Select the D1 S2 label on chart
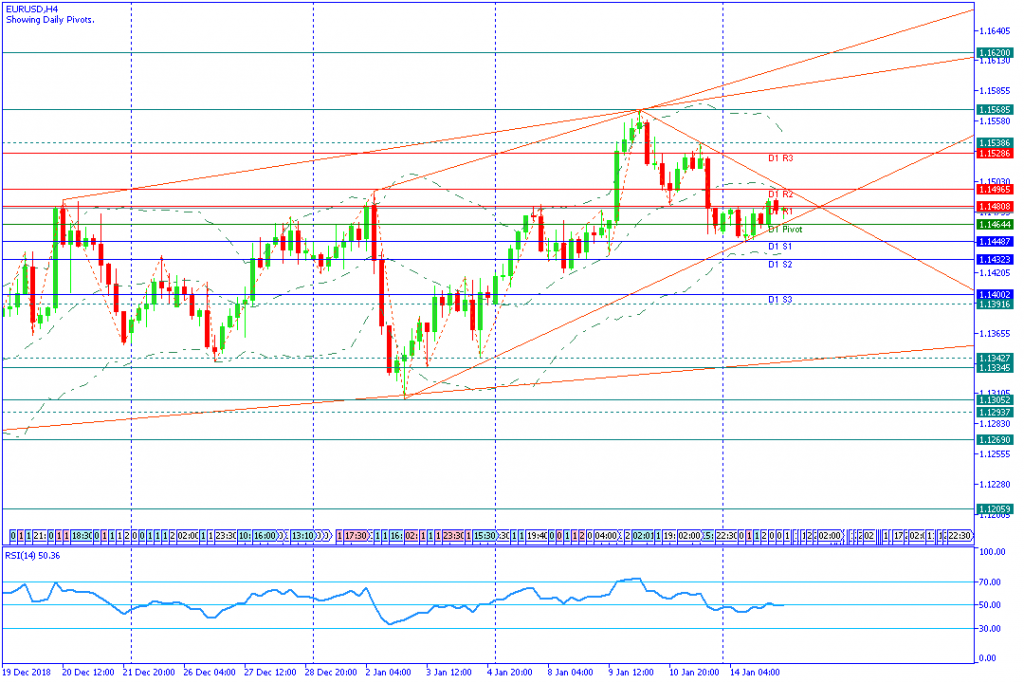This screenshot has width=1024, height=683. (780, 264)
